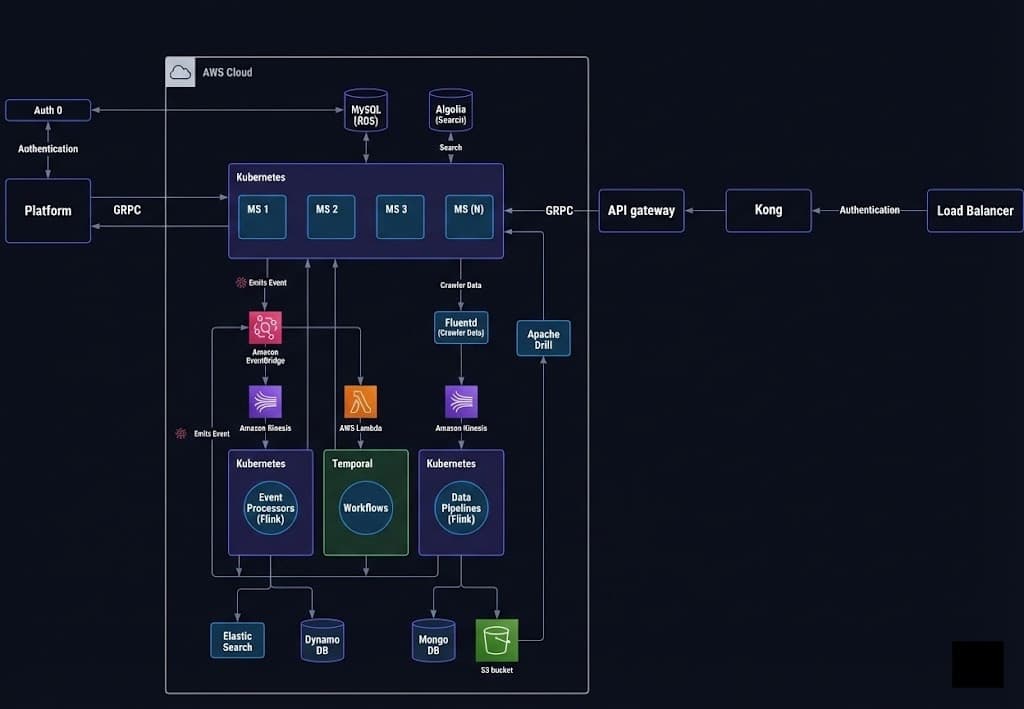The height and width of the screenshot is (709, 1024).
Task: Click the AWS Lambda icon
Action: coord(360,403)
